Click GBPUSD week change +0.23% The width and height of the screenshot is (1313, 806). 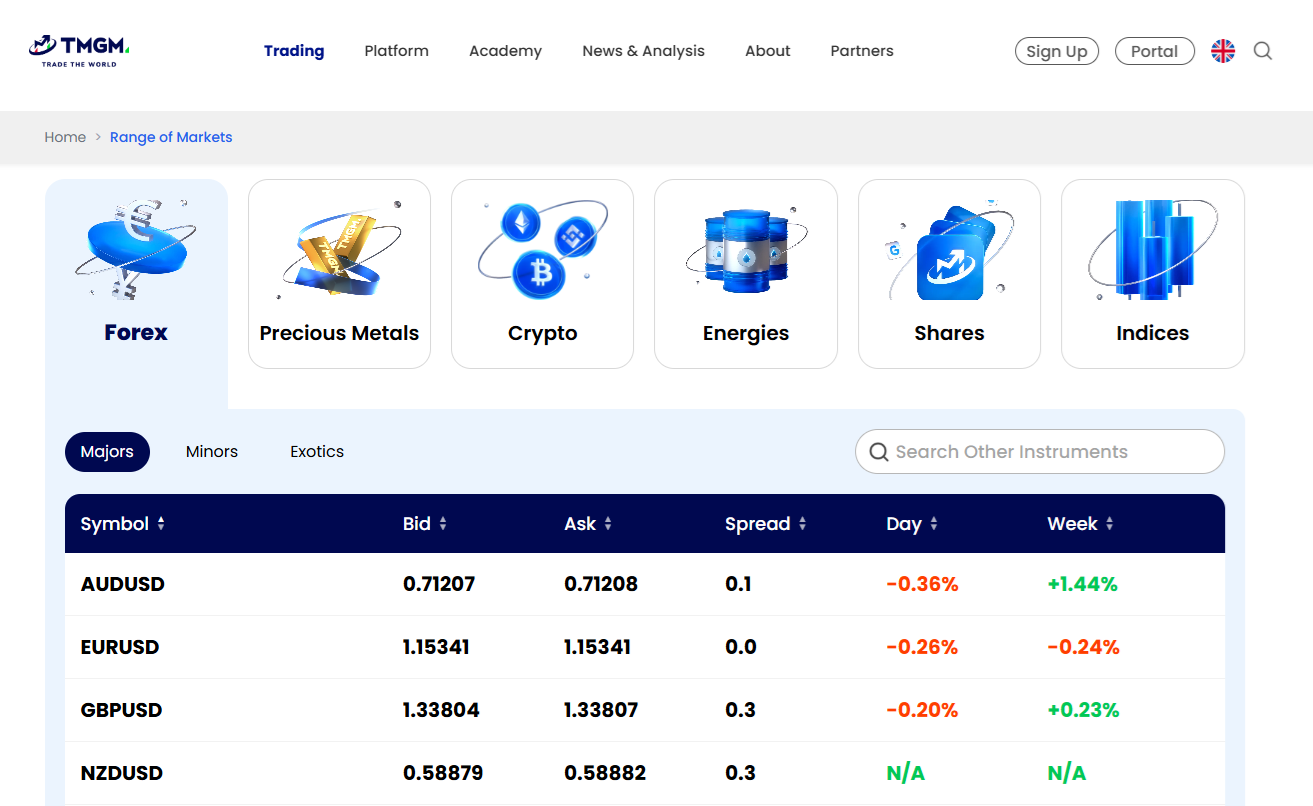[1083, 710]
